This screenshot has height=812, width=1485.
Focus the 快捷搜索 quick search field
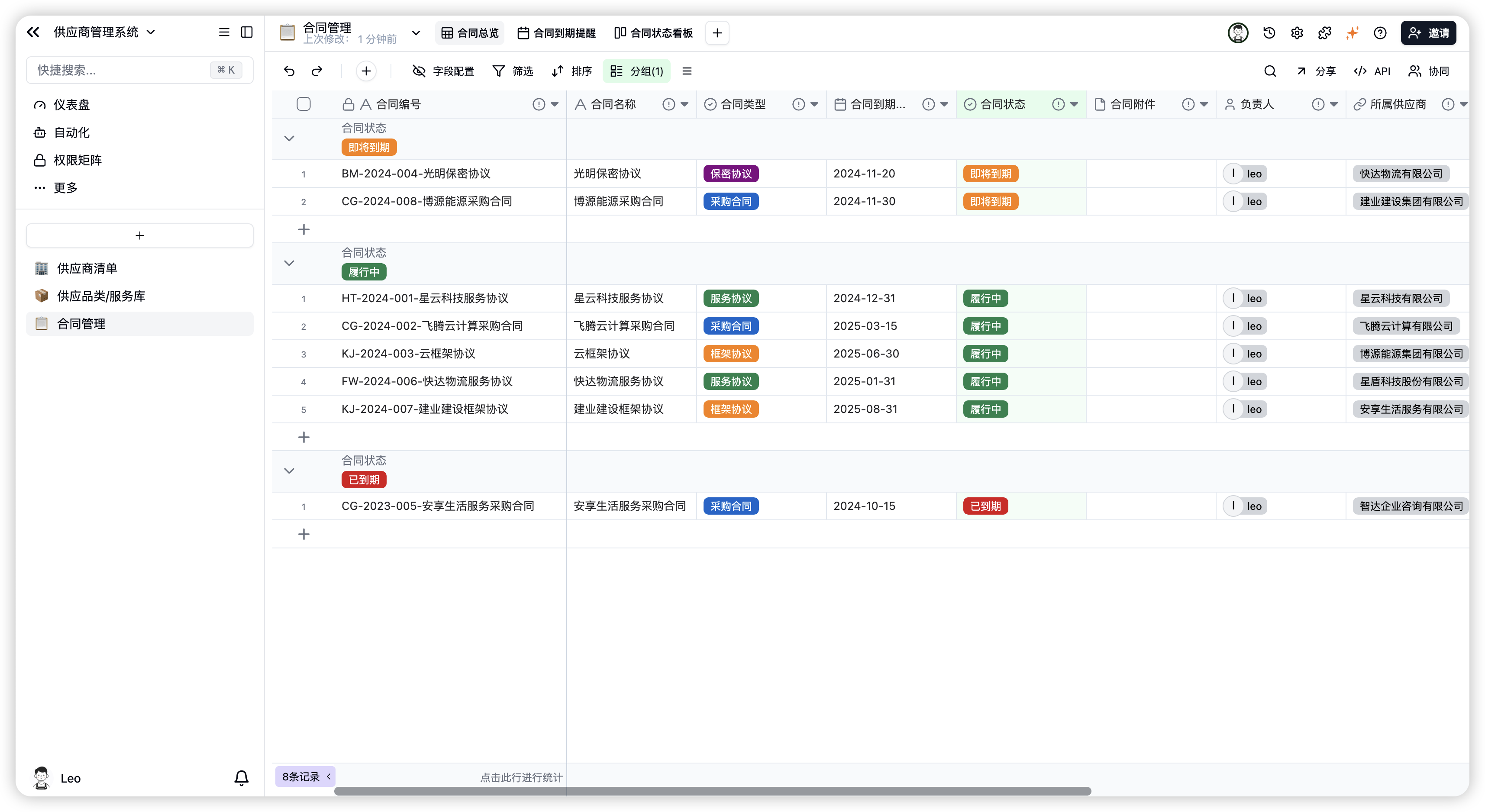pos(139,70)
